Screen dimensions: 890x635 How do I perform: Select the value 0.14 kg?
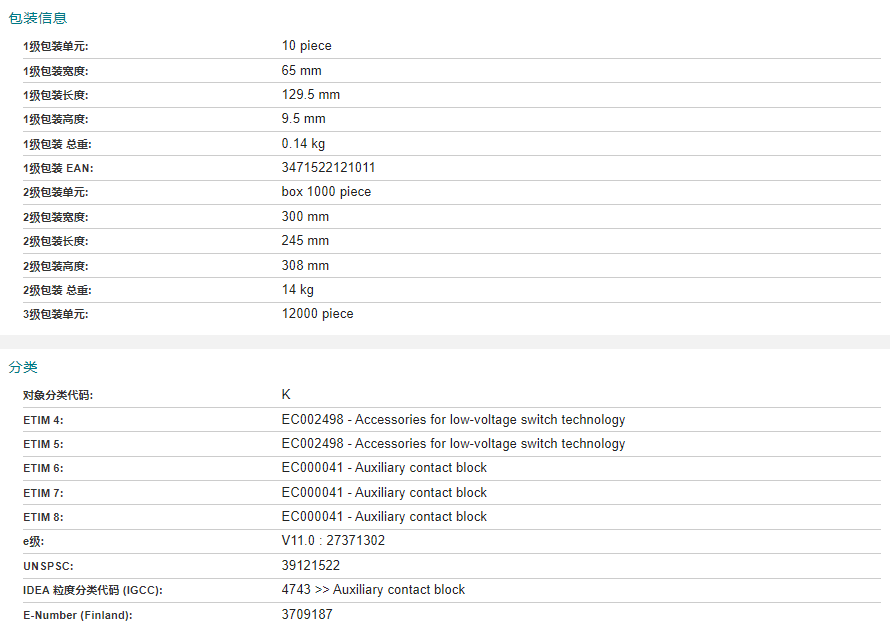click(x=303, y=144)
